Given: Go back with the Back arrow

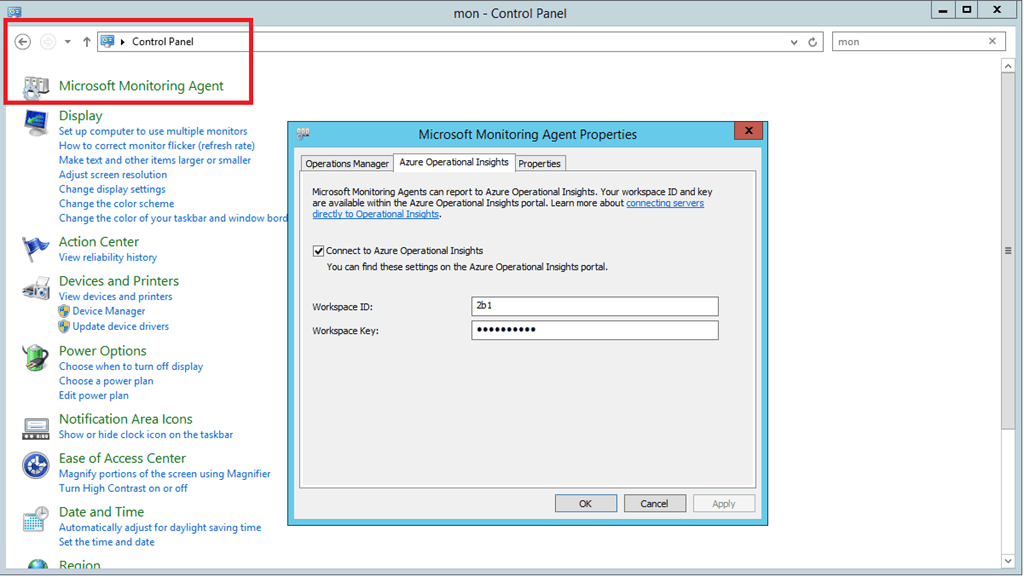Looking at the screenshot, I should coord(23,42).
